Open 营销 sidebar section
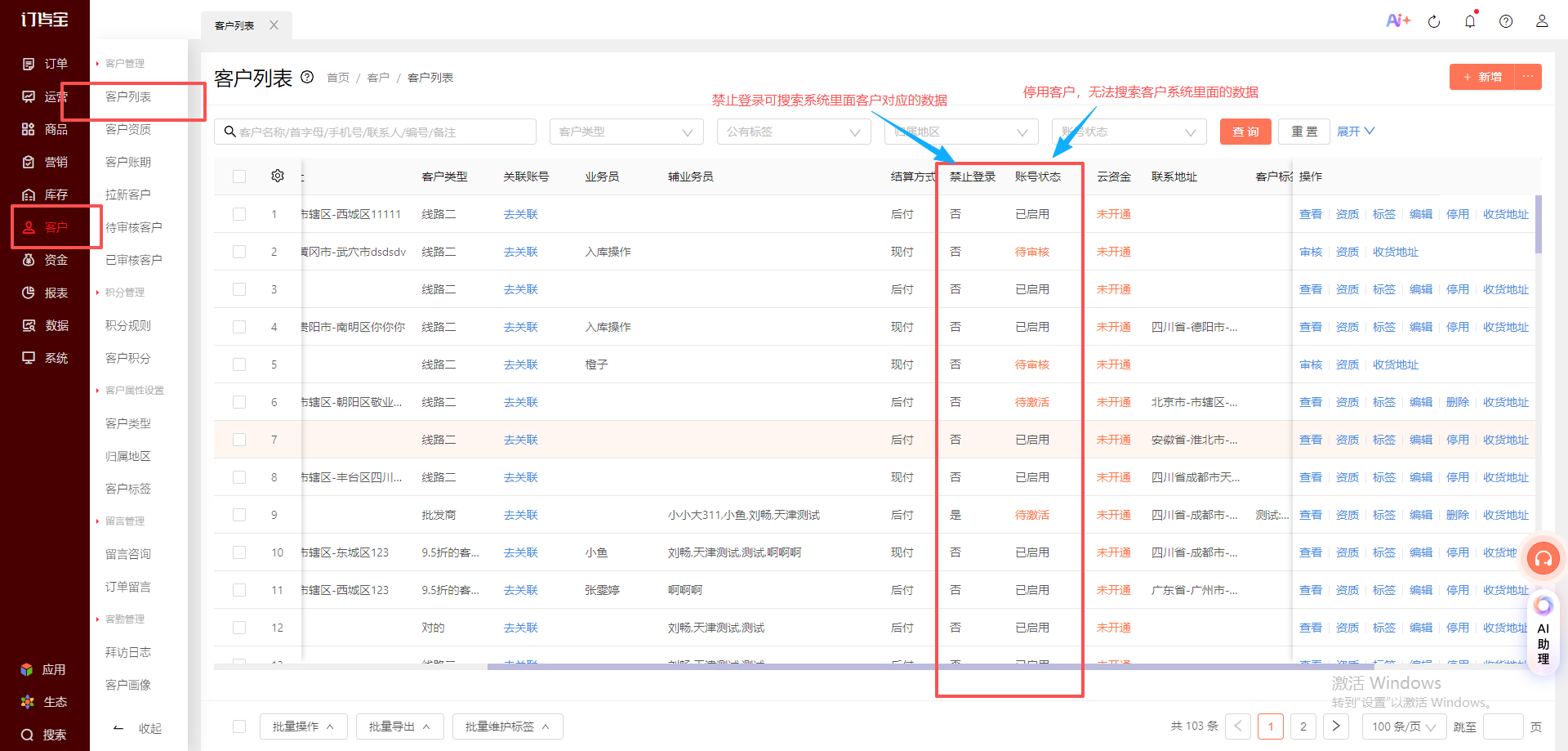Viewport: 1568px width, 751px height. click(46, 162)
